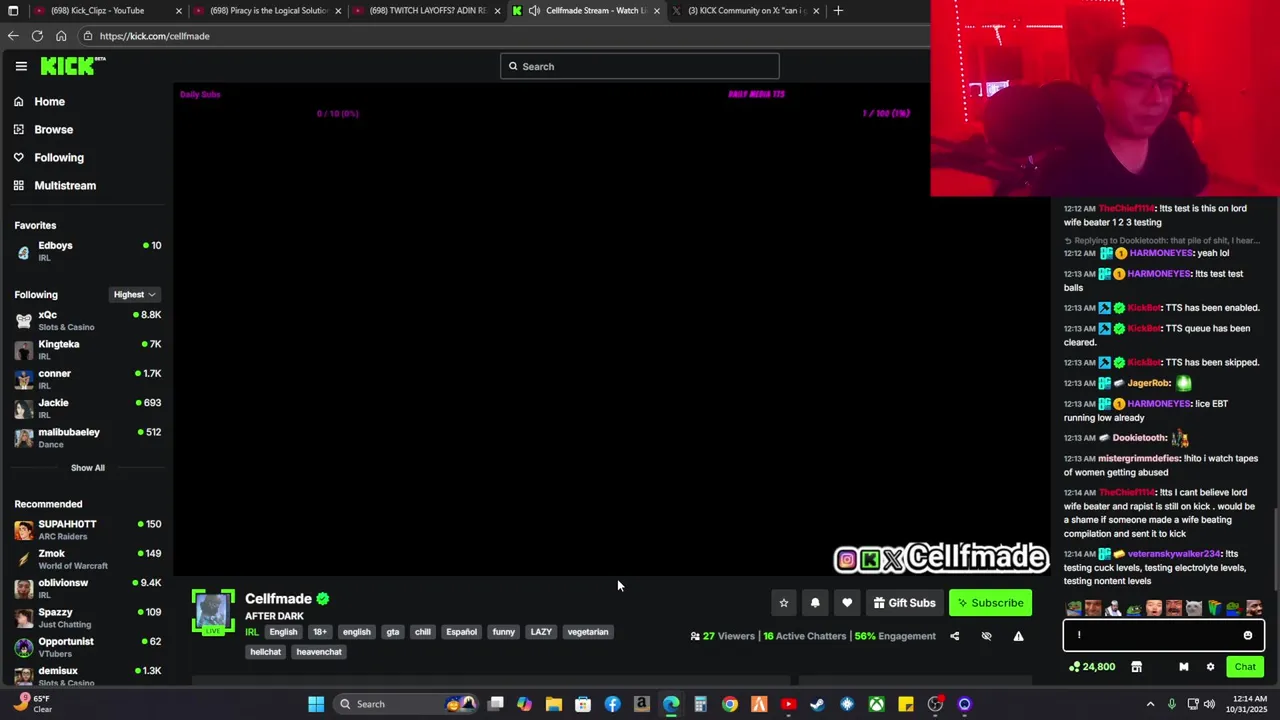This screenshot has height=720, width=1280.
Task: Click the green Subscribe button
Action: pyautogui.click(x=990, y=603)
